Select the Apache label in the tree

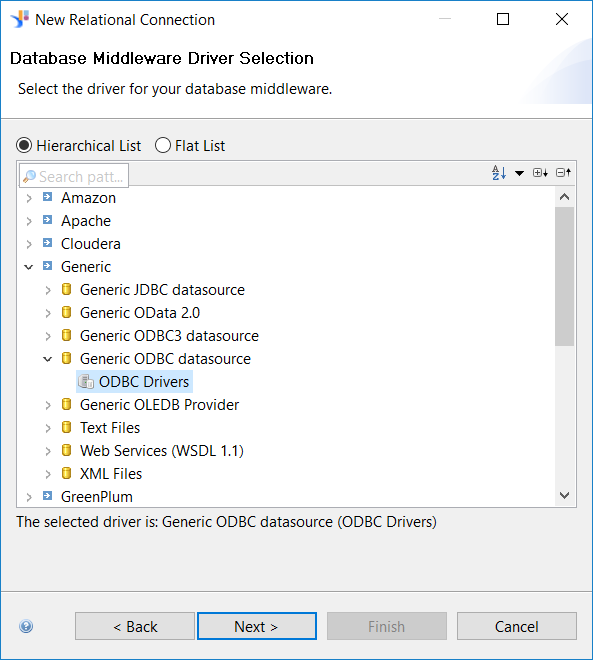(x=86, y=221)
